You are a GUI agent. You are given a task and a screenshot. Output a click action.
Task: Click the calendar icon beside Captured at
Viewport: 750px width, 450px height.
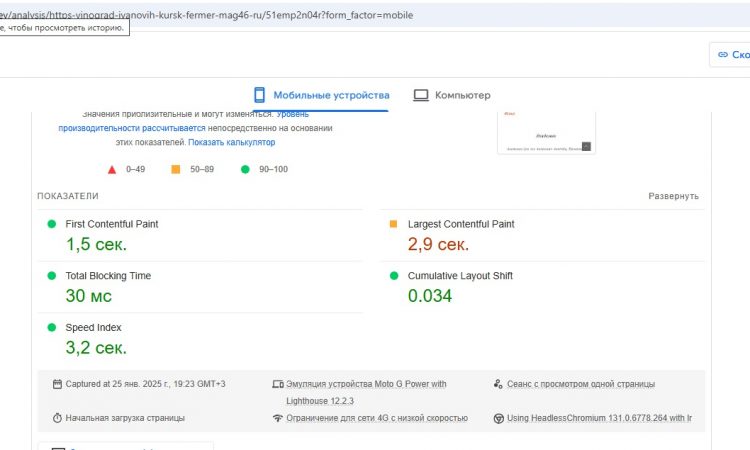tap(57, 384)
